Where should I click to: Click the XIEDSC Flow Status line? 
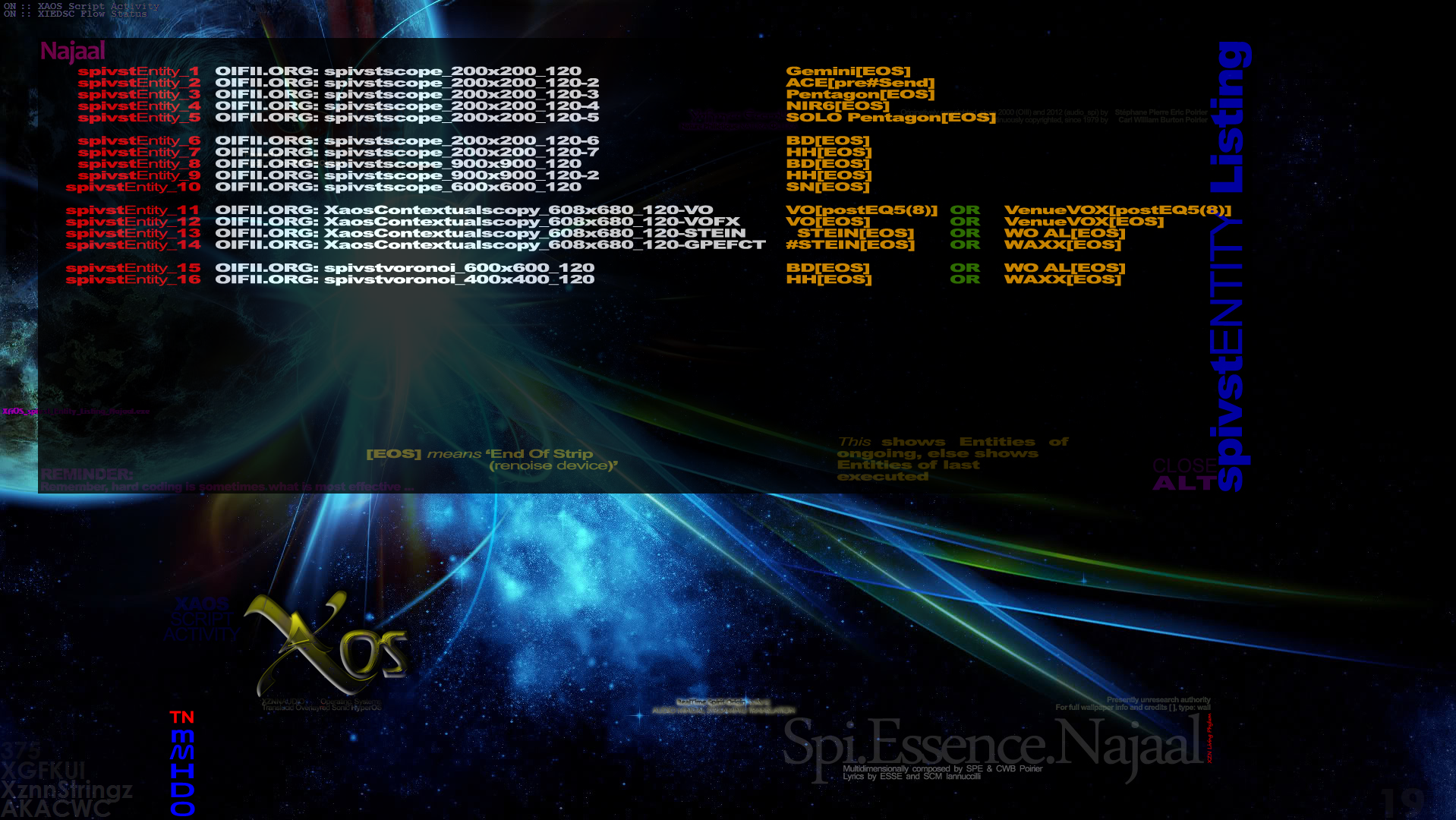[75, 14]
